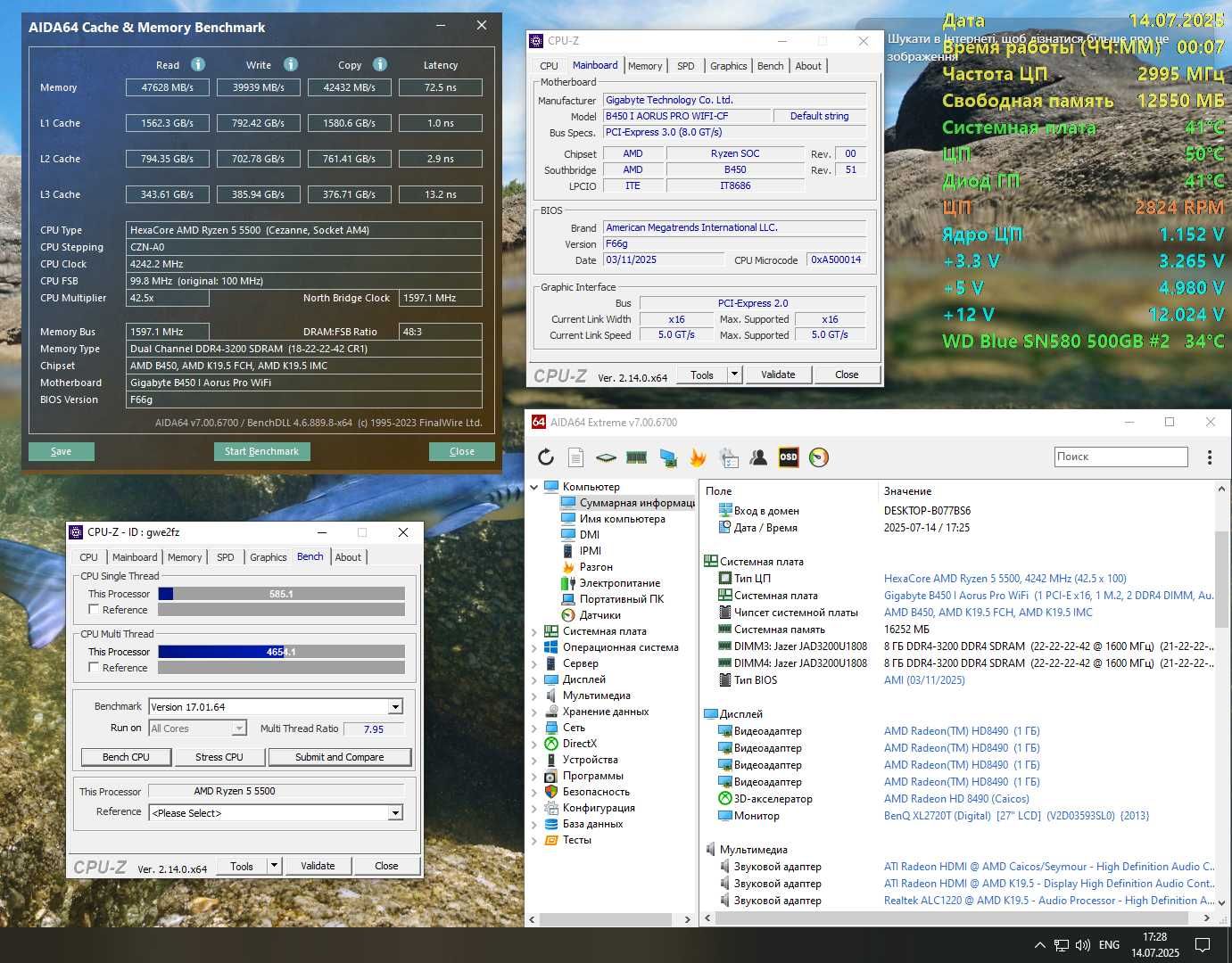Select the Имя компьютера tree item

coord(613,519)
